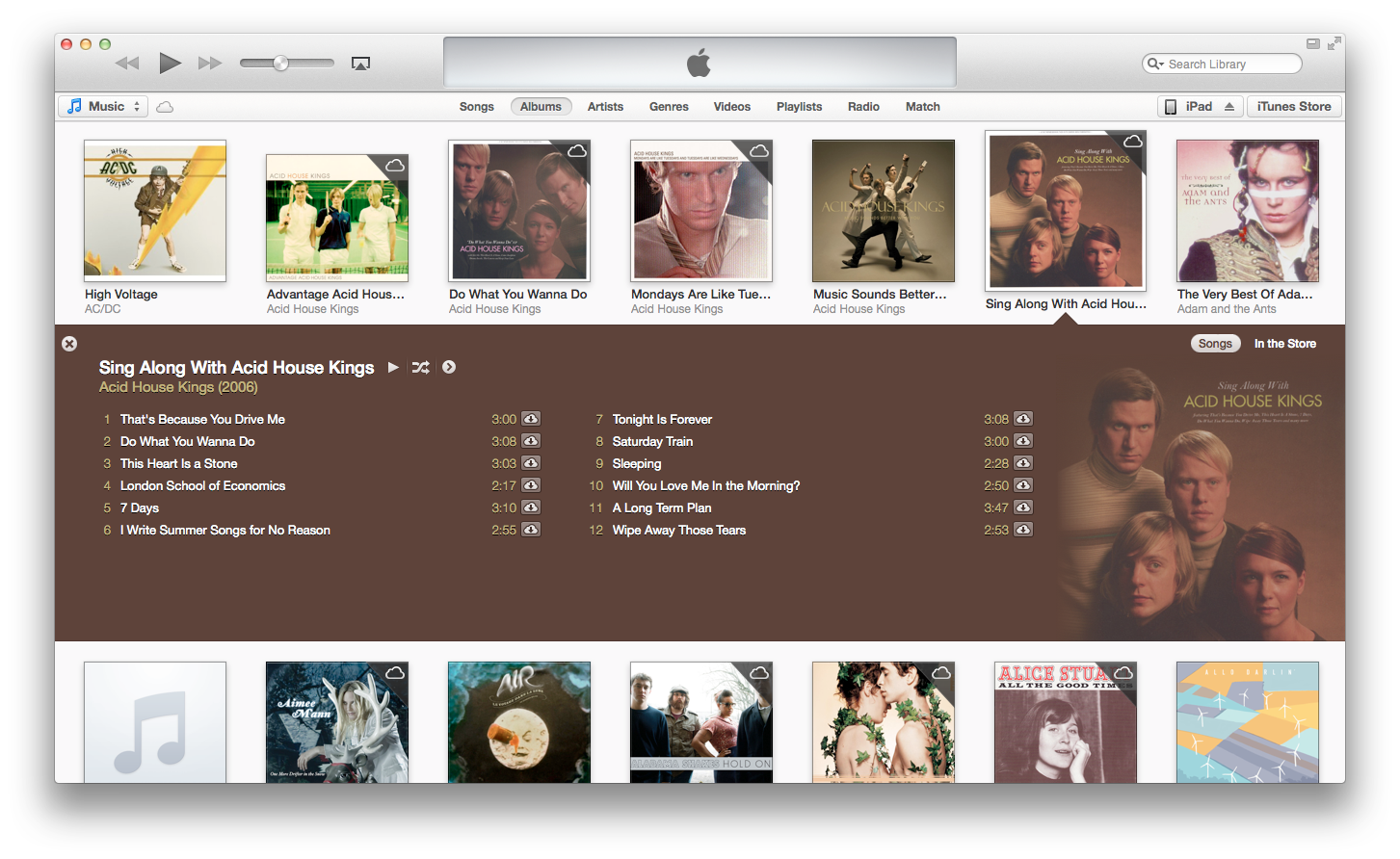Switch to the Songs tab
The width and height of the screenshot is (1400, 859).
click(476, 107)
